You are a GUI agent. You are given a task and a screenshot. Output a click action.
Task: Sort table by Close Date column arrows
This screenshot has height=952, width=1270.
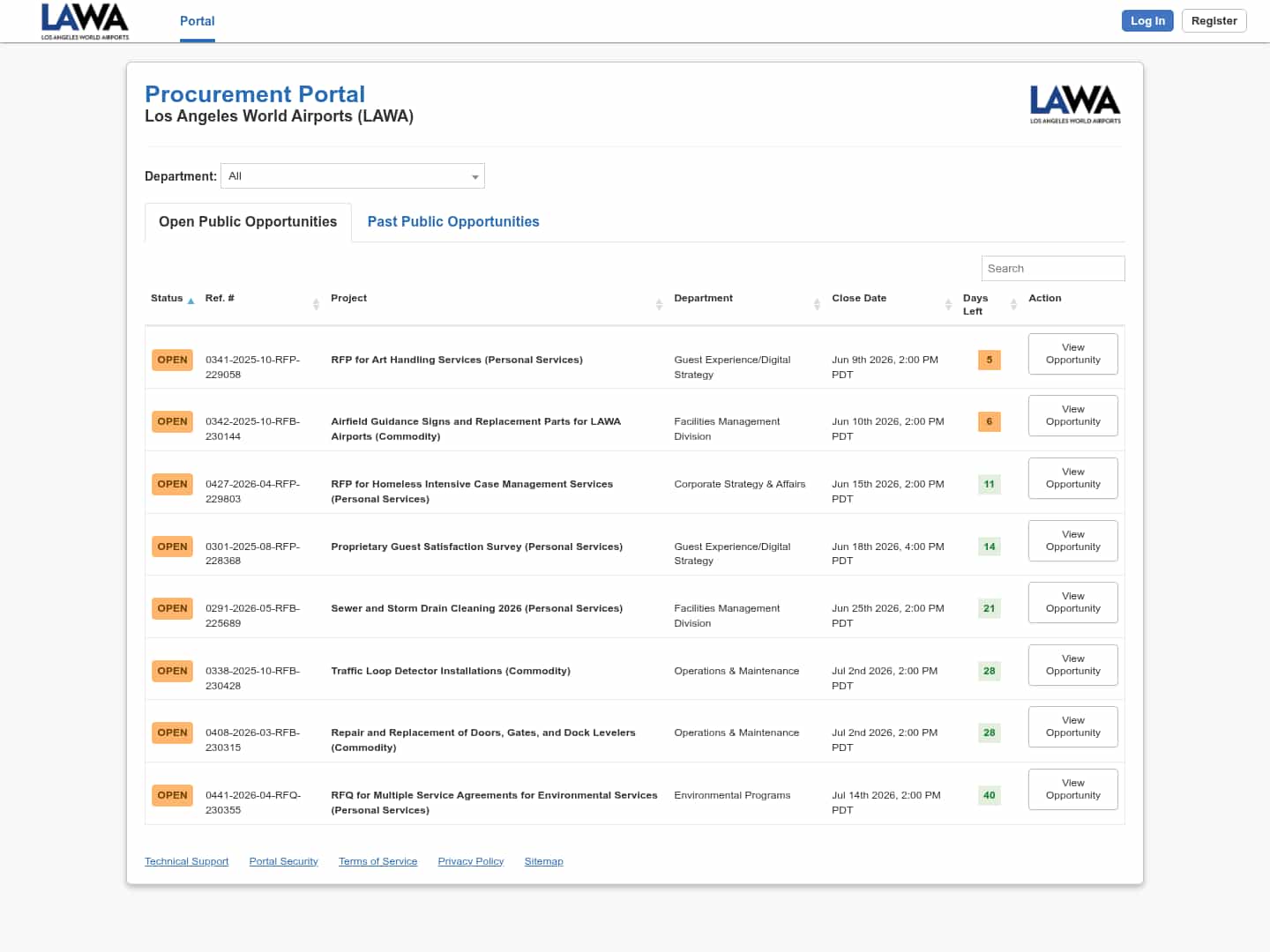(948, 304)
